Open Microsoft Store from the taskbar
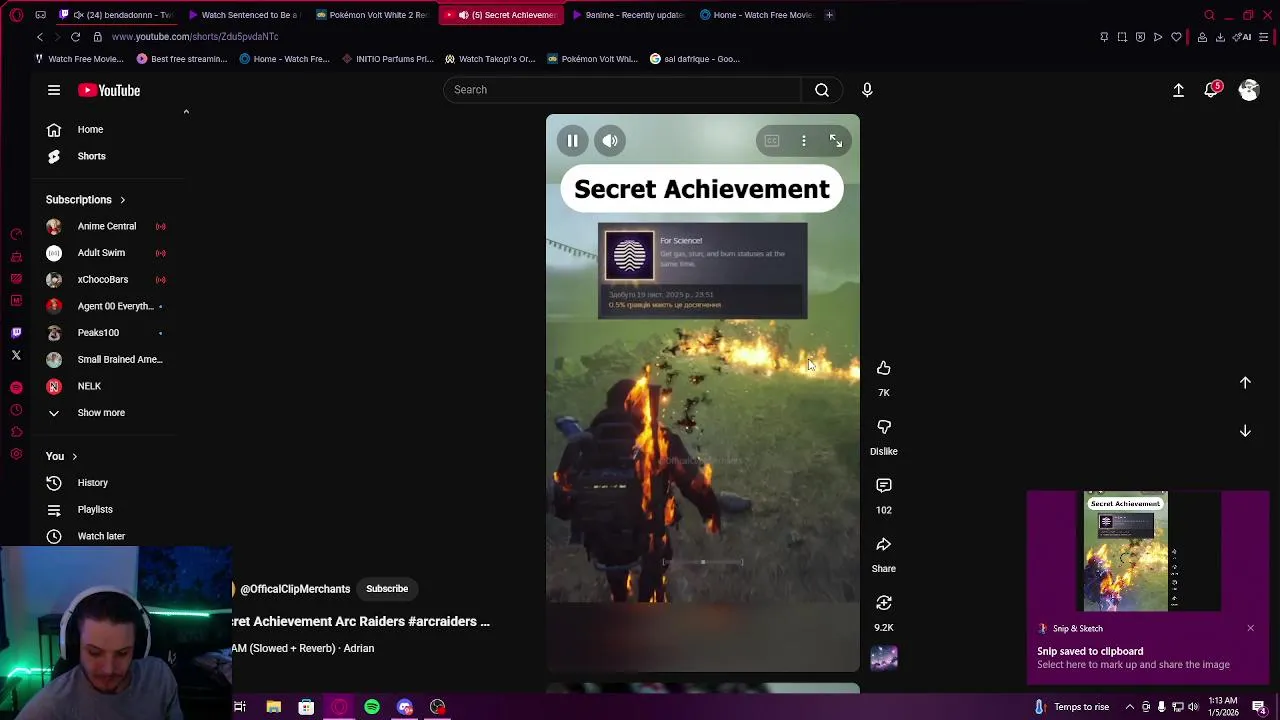1280x720 pixels. point(306,707)
